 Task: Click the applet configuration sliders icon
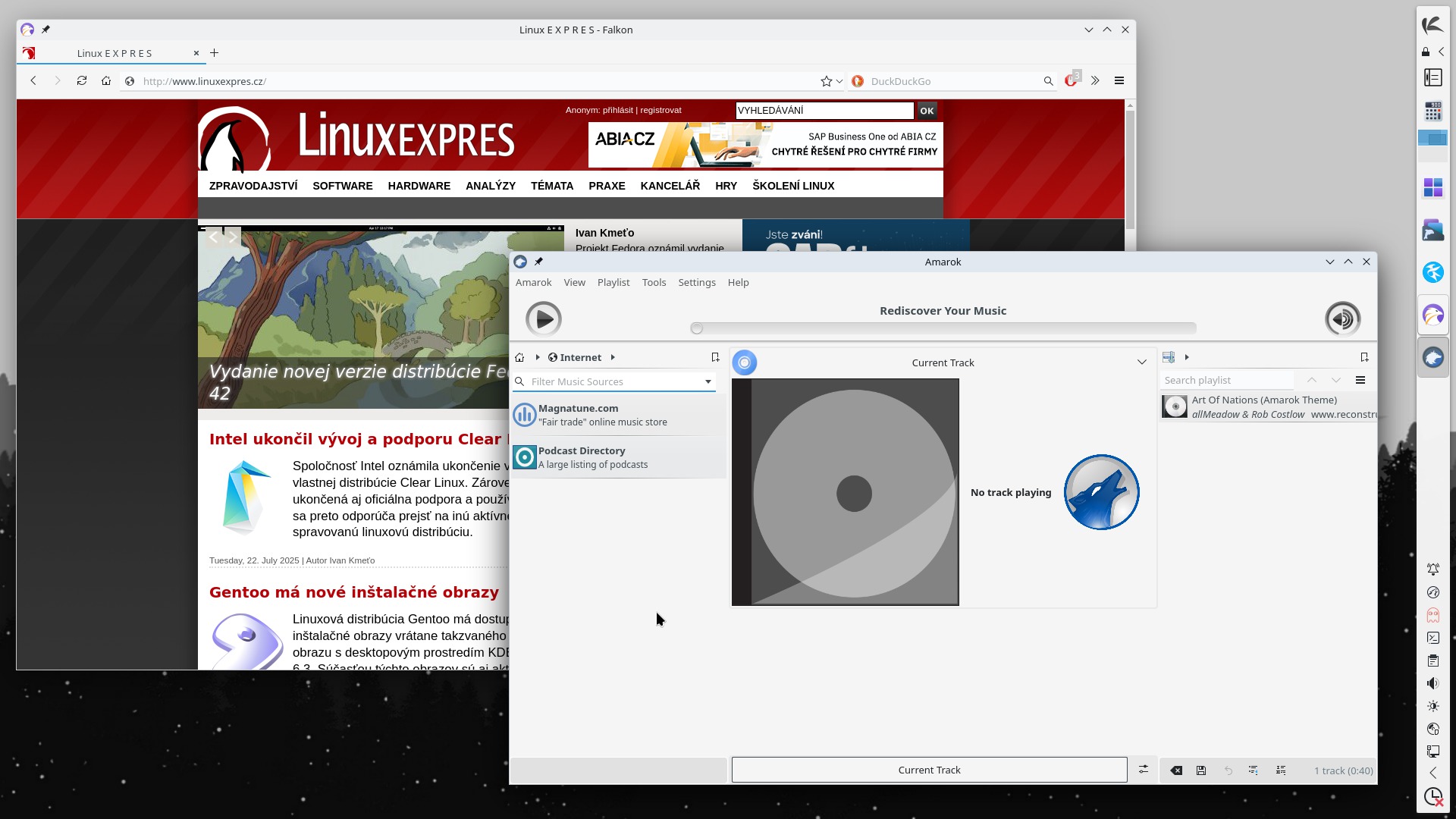pos(1144,770)
